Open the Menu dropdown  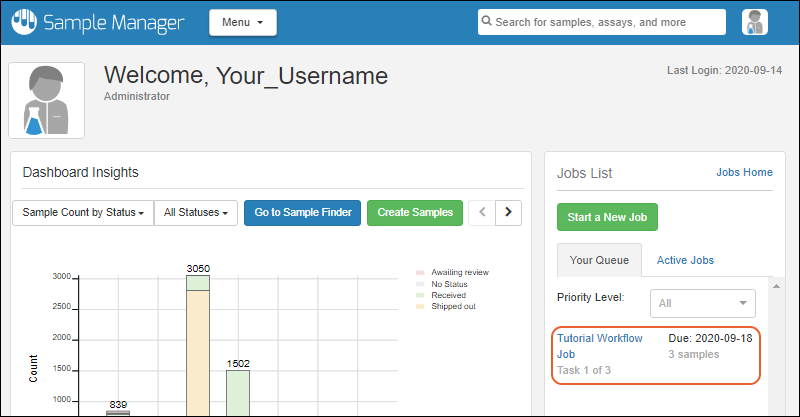coord(242,22)
